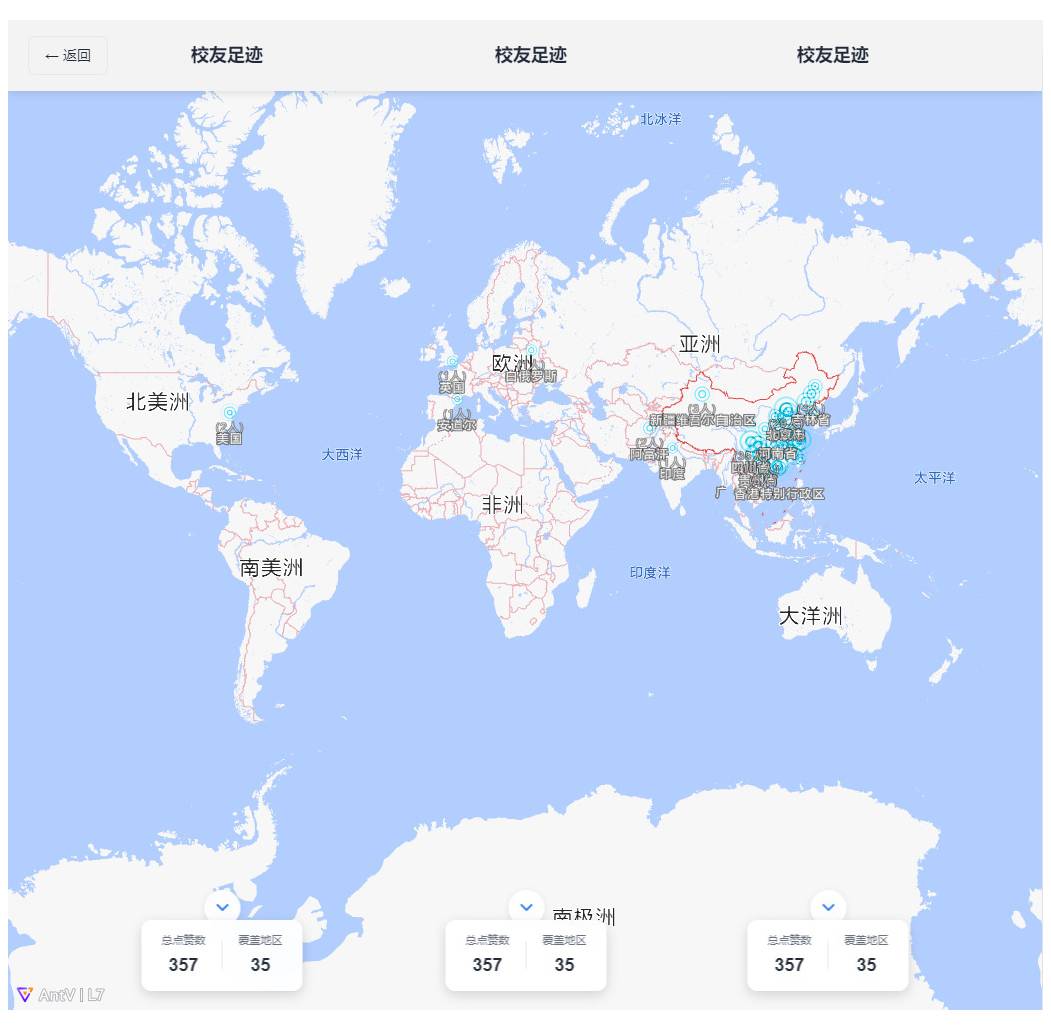The height and width of the screenshot is (1036, 1051).
Task: Click the Andorra (安道尔) map marker
Action: click(x=457, y=399)
